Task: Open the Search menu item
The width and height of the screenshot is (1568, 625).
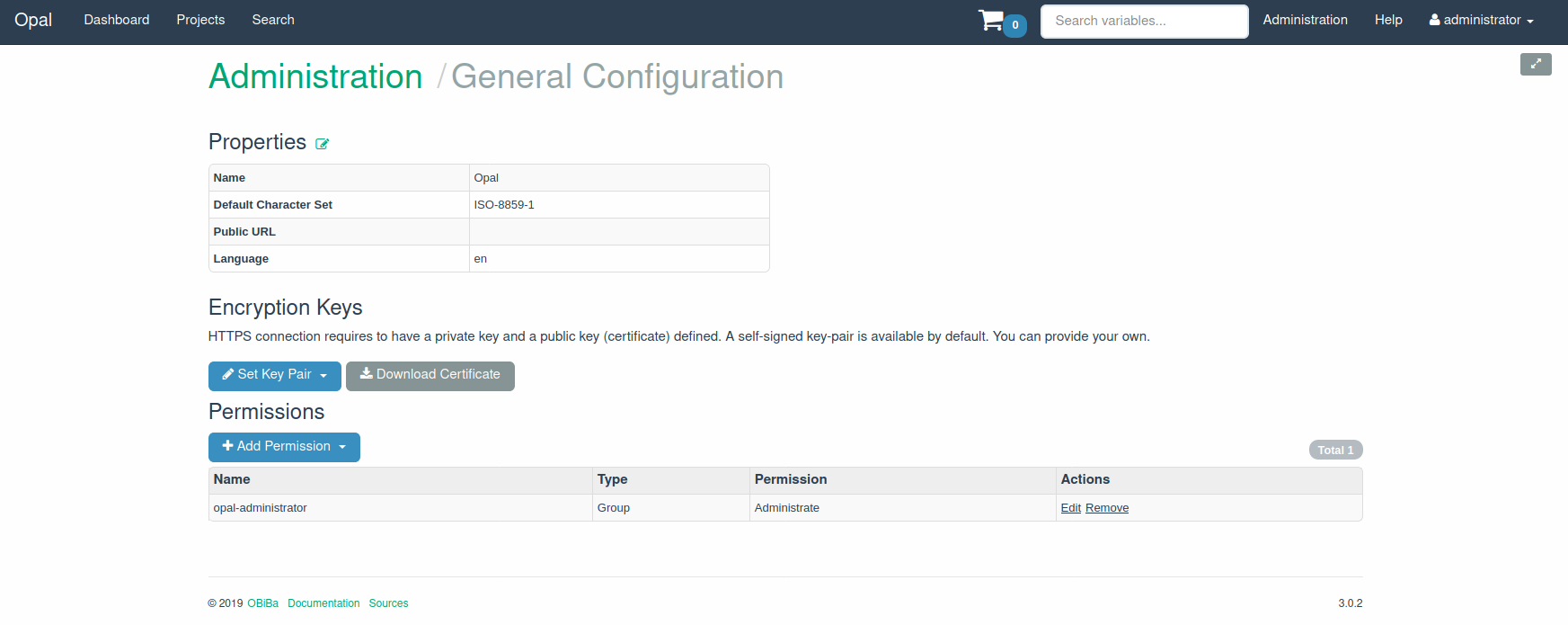Action: tap(273, 20)
